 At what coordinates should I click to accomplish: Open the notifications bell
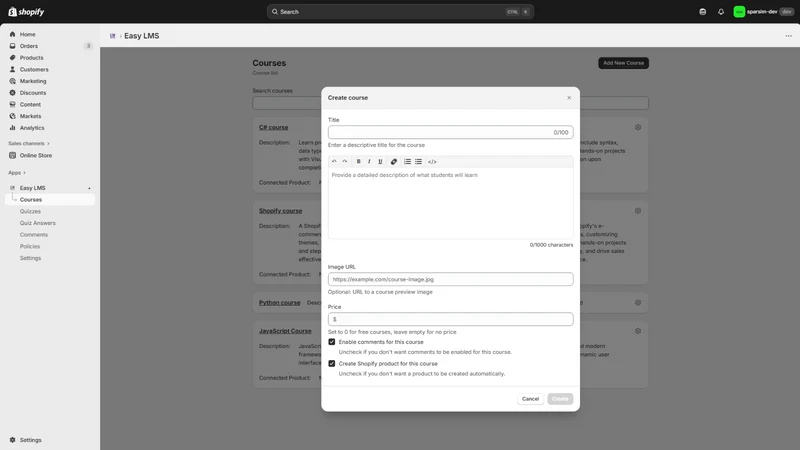tap(721, 12)
